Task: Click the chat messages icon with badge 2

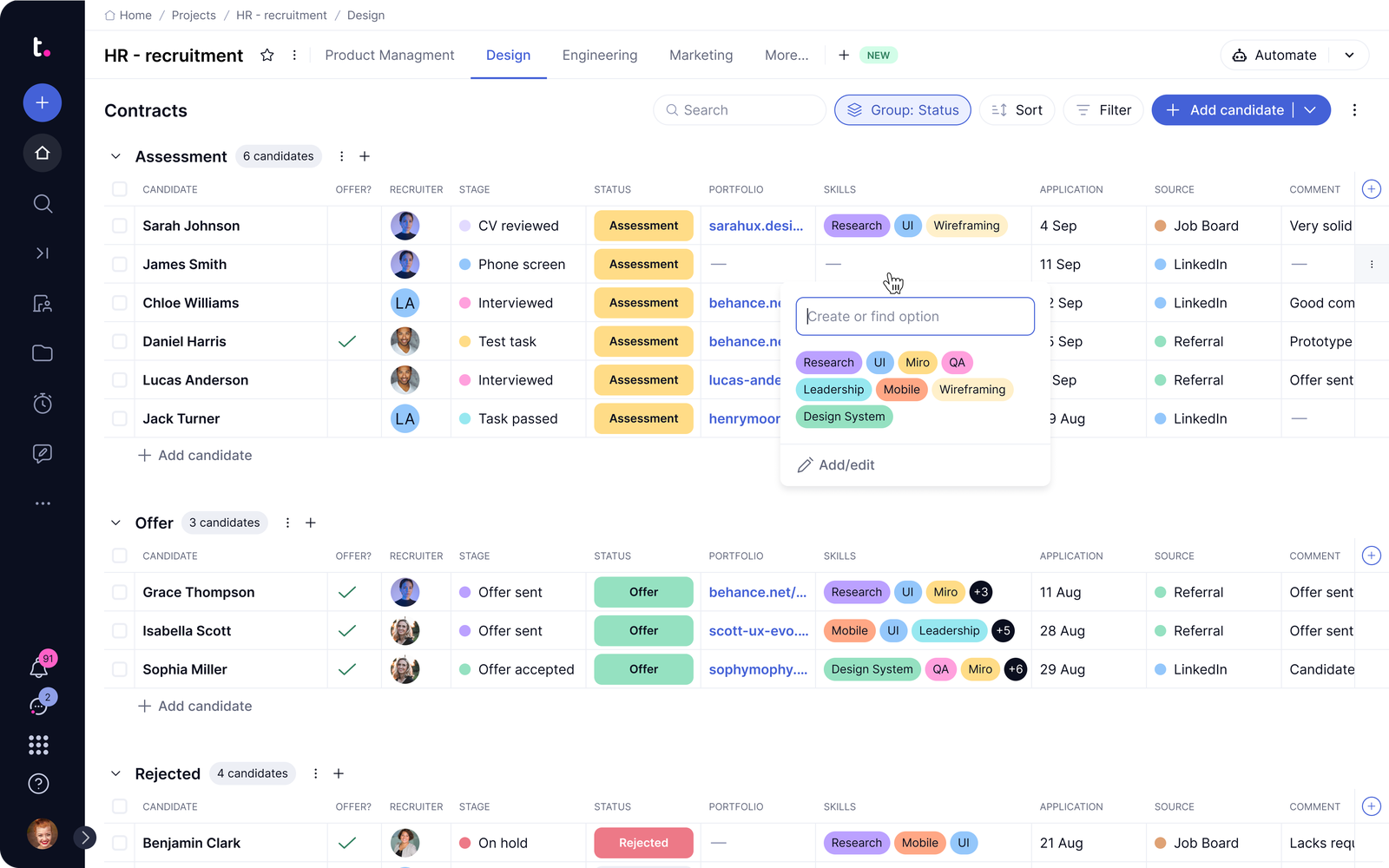Action: tap(40, 704)
